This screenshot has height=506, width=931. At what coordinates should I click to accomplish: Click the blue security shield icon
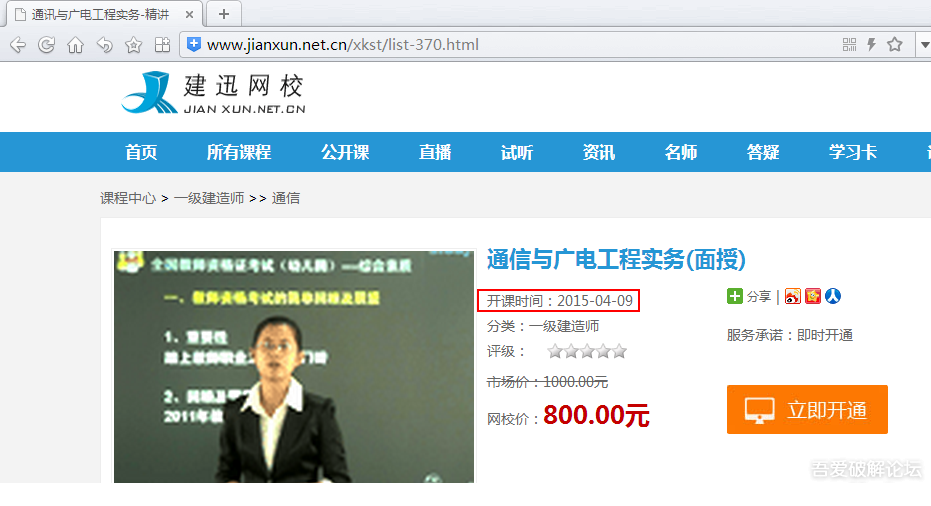(x=194, y=44)
